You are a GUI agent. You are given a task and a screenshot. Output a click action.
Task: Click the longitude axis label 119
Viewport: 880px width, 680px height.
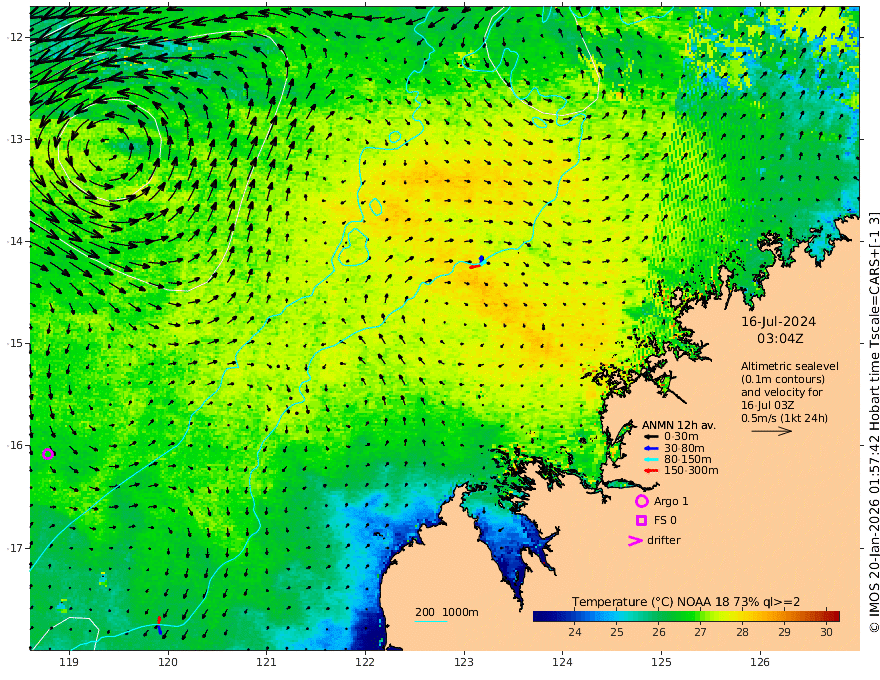(x=69, y=662)
